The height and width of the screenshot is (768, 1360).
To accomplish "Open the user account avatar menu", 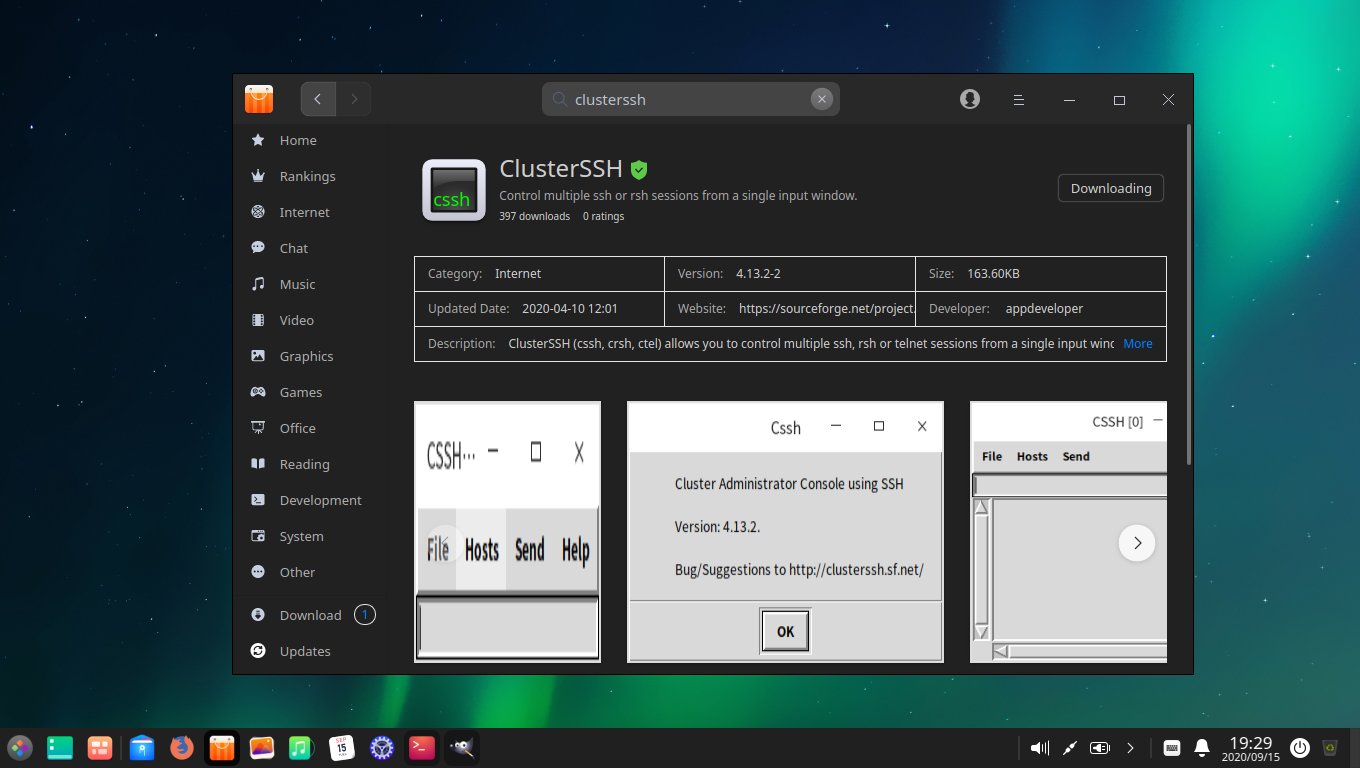I will click(x=969, y=99).
